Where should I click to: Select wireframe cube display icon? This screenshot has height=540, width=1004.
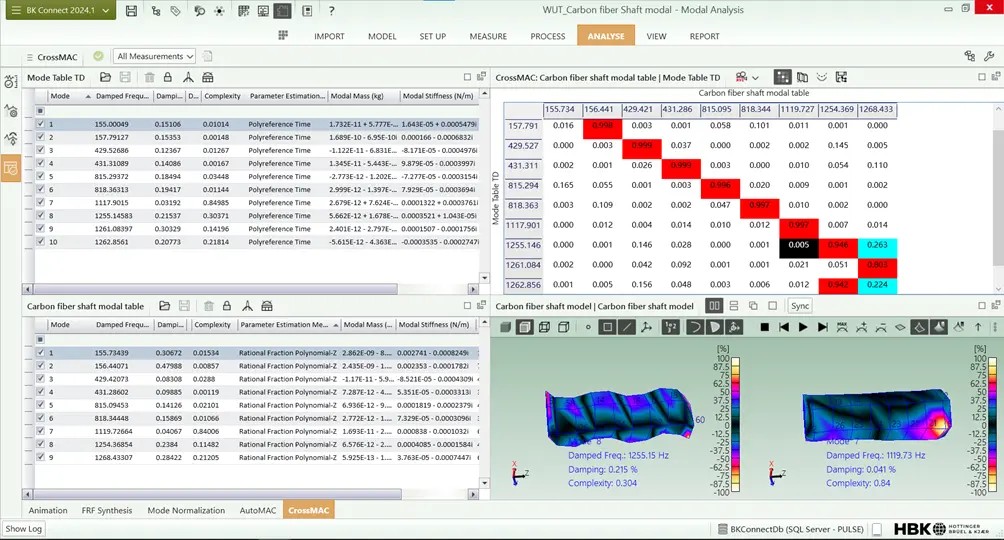[x=544, y=327]
